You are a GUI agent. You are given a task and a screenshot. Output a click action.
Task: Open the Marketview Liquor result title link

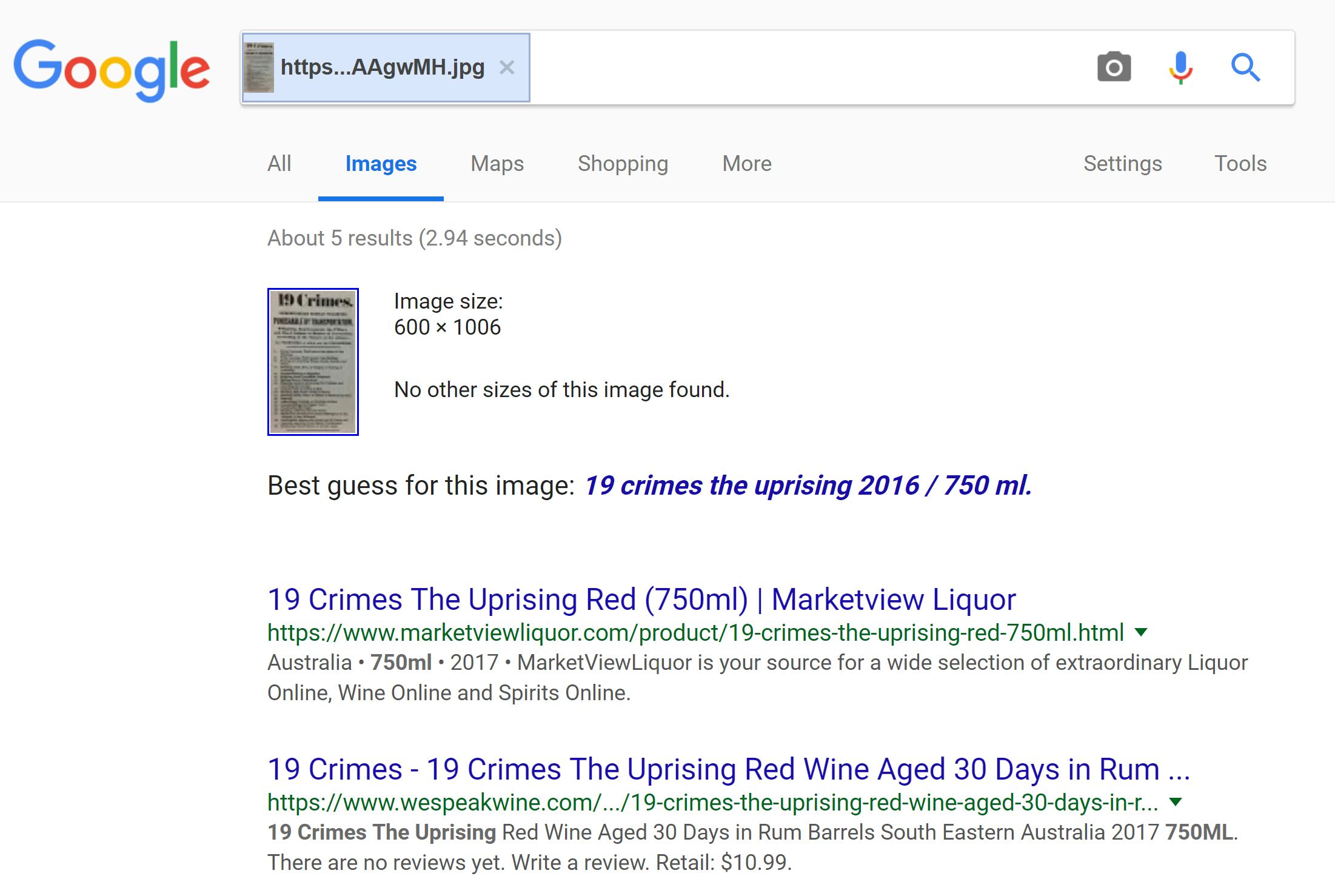[x=641, y=600]
